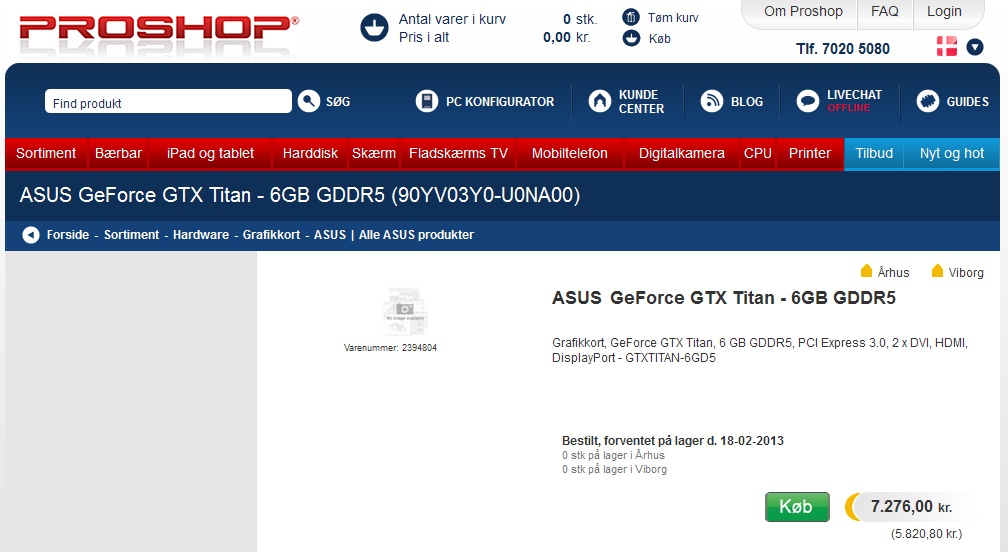
Task: Click the Guides badge icon
Action: point(928,101)
